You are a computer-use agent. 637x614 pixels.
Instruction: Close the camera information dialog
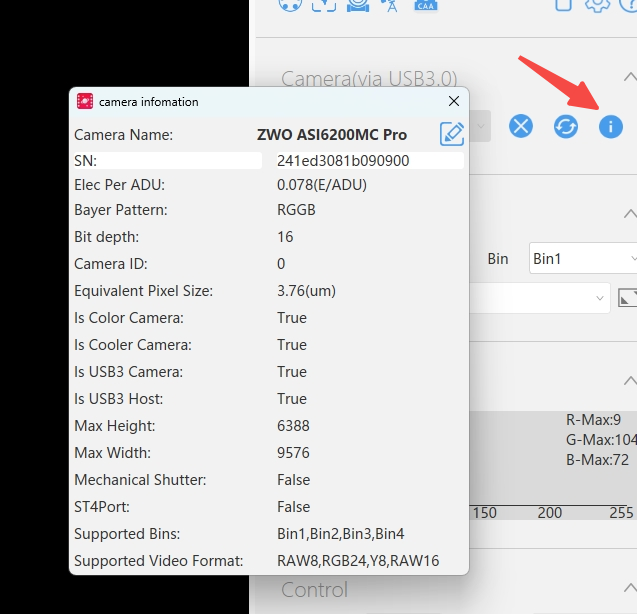(x=454, y=101)
